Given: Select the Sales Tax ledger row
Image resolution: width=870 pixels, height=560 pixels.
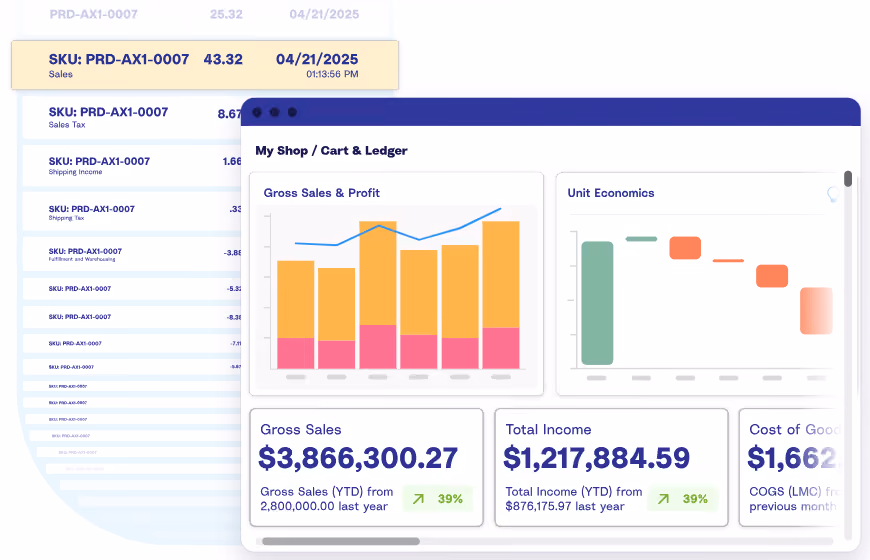Looking at the screenshot, I should tap(132, 117).
